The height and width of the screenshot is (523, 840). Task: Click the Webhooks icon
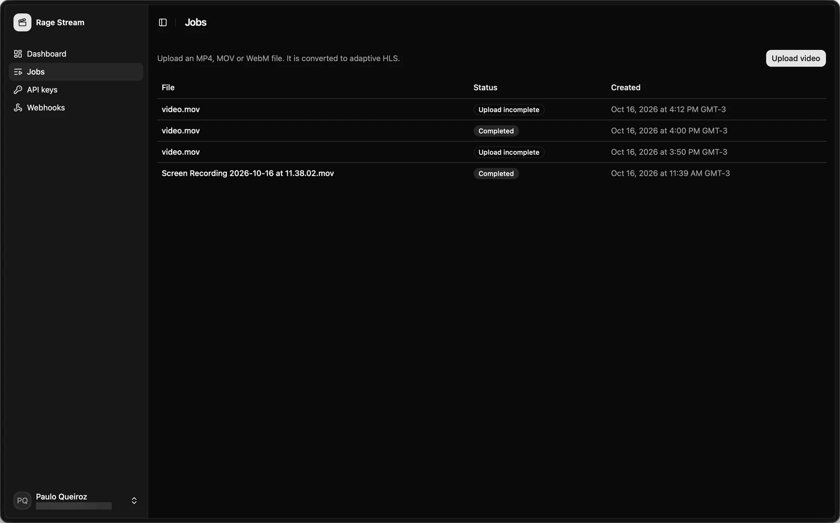click(x=18, y=108)
